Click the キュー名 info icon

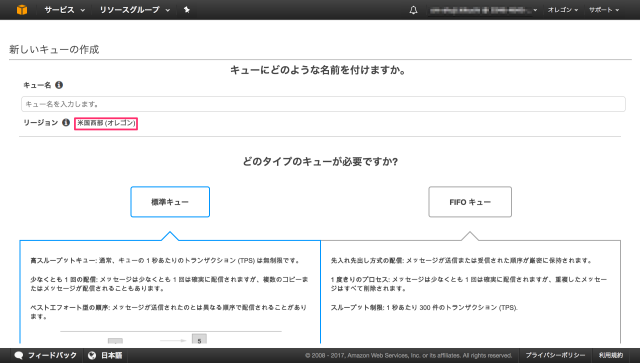click(59, 85)
